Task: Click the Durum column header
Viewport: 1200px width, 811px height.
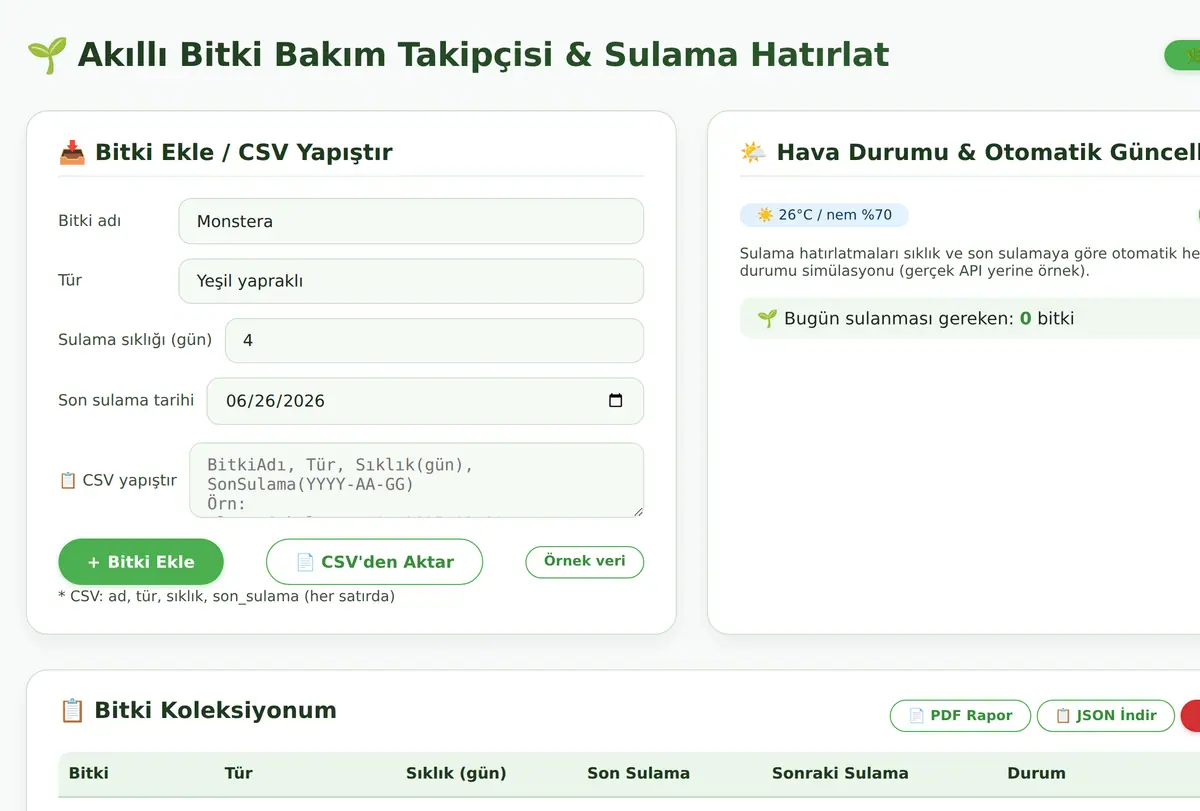Action: [1037, 773]
